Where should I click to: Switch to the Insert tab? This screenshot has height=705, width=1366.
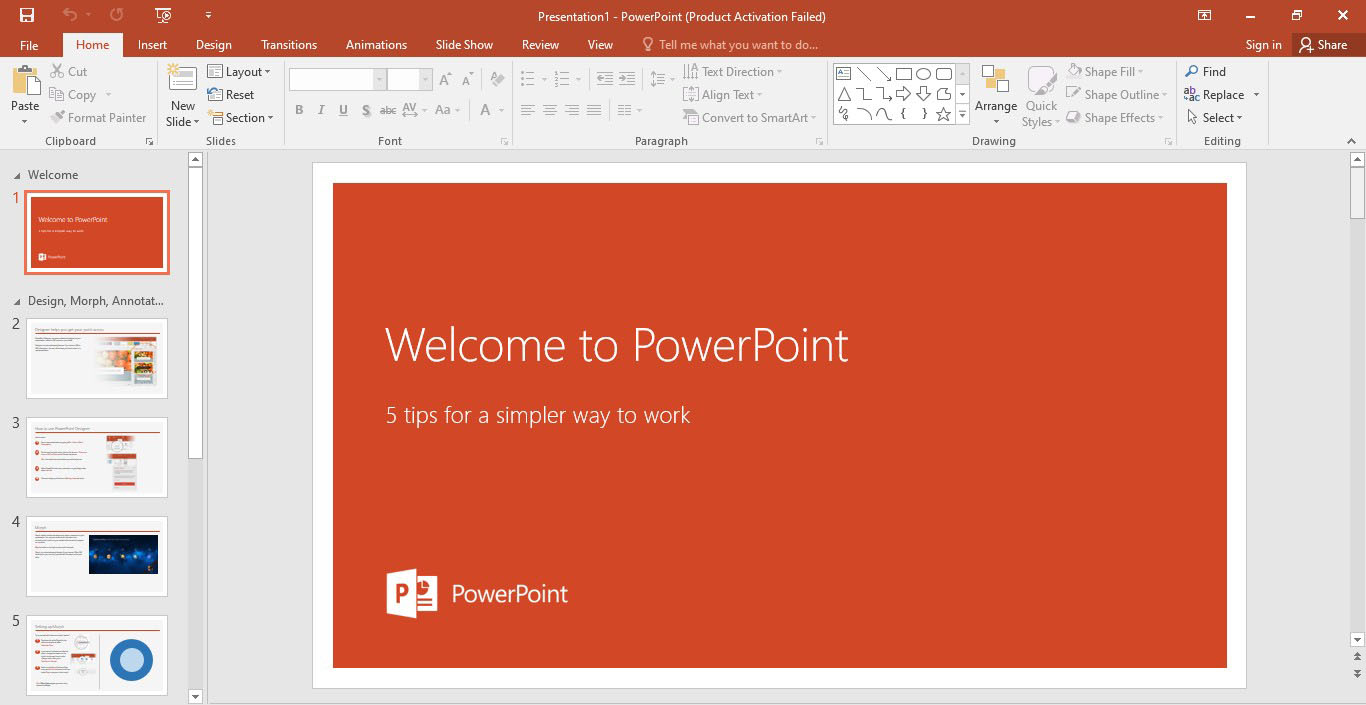click(152, 45)
